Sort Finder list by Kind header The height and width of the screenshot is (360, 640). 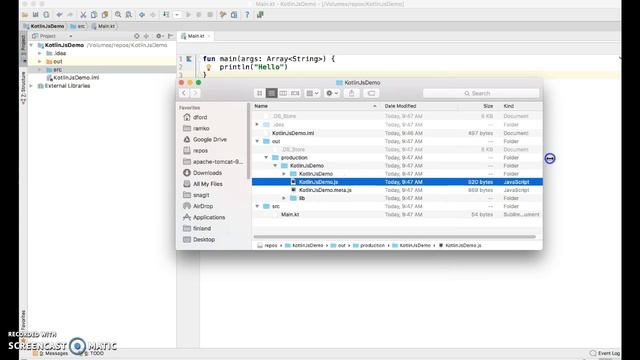point(521,106)
